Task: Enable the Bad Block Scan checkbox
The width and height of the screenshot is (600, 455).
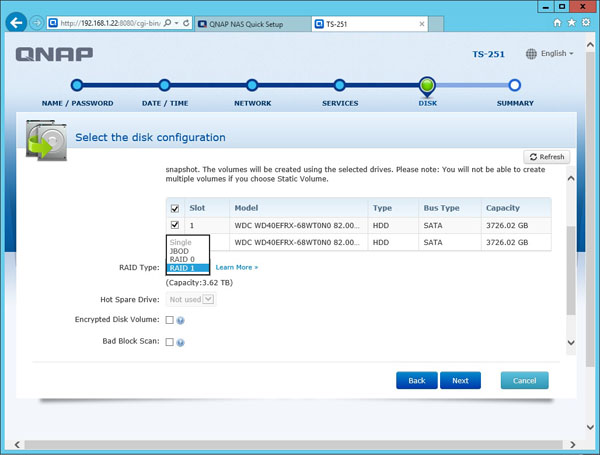Action: pyautogui.click(x=170, y=342)
